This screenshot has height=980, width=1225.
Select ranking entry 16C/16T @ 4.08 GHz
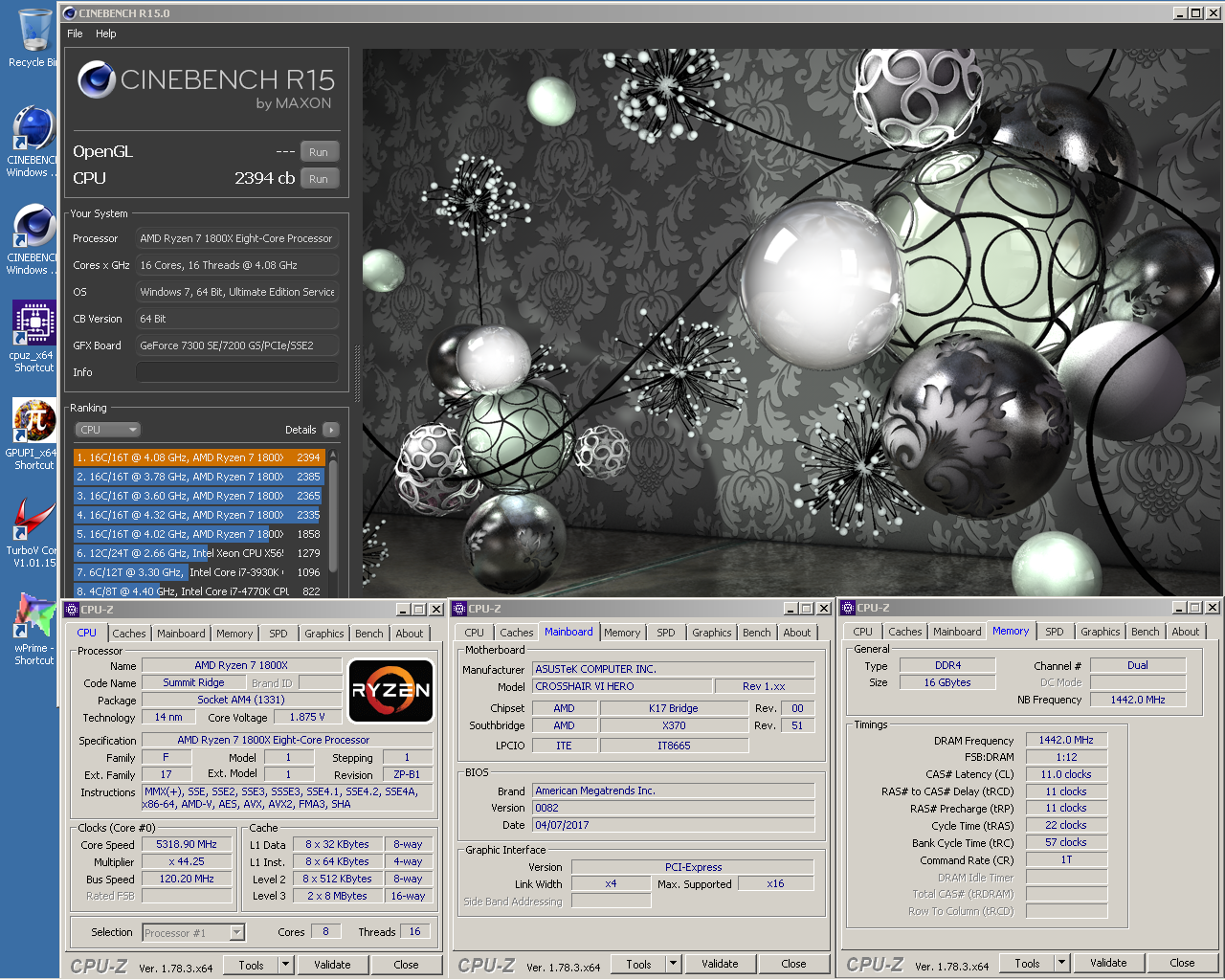199,457
